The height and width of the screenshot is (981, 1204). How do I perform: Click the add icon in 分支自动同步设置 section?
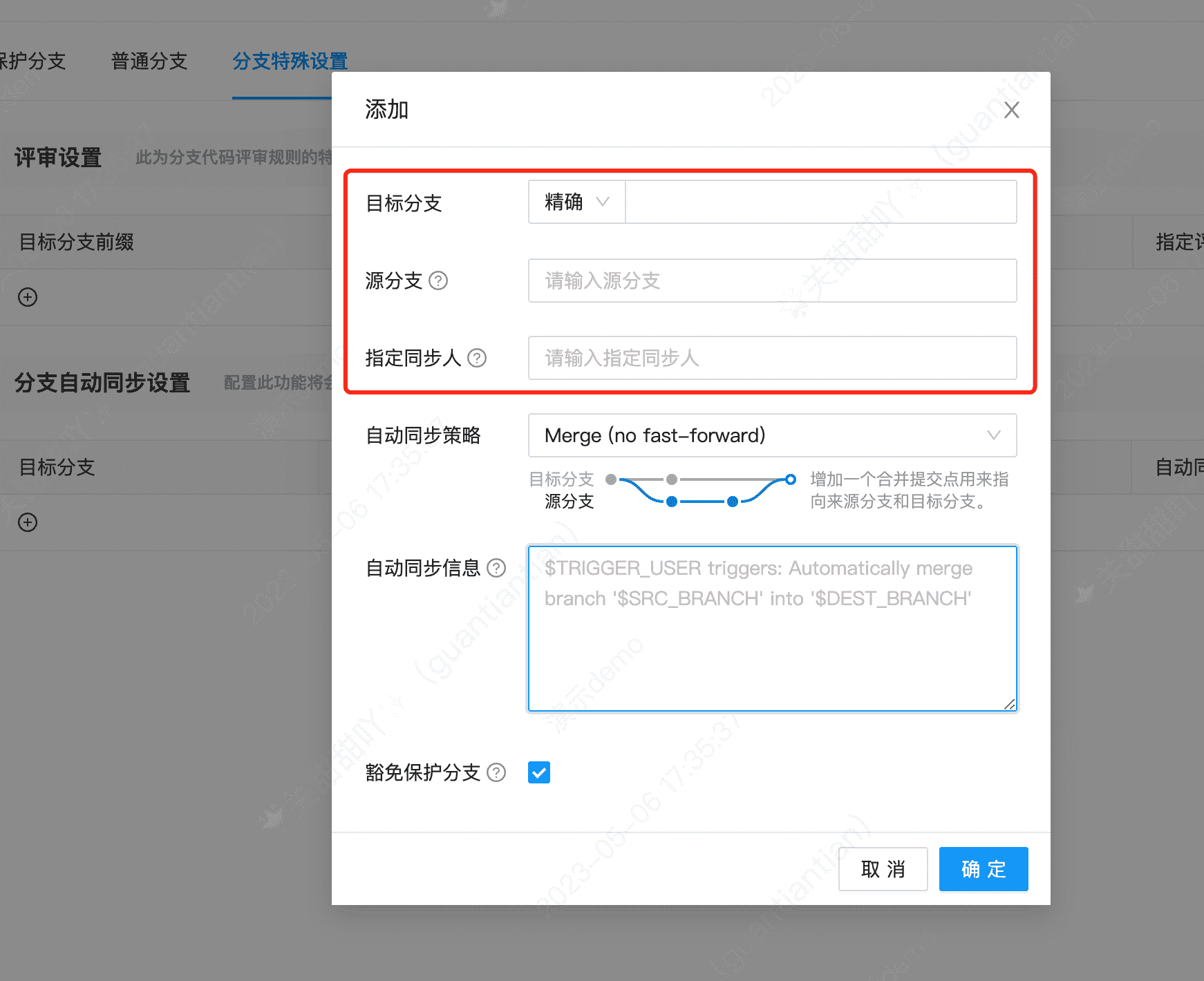tap(27, 522)
